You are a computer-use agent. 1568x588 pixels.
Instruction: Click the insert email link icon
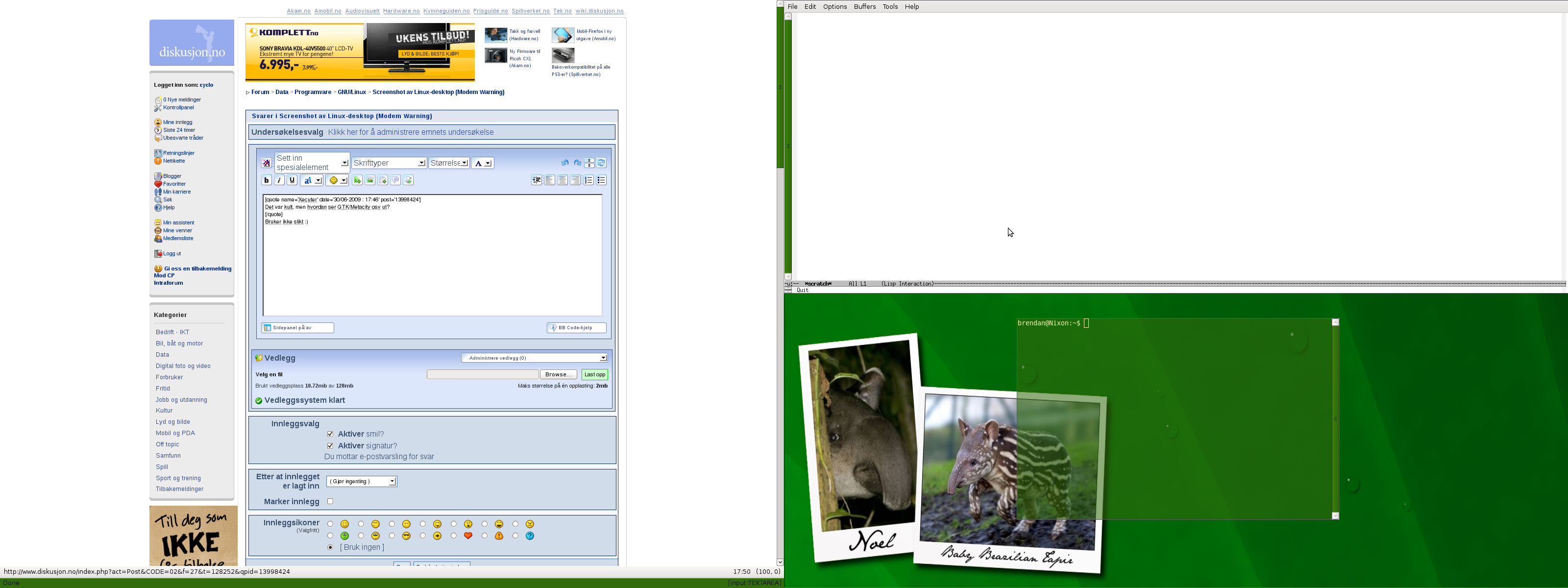(383, 180)
